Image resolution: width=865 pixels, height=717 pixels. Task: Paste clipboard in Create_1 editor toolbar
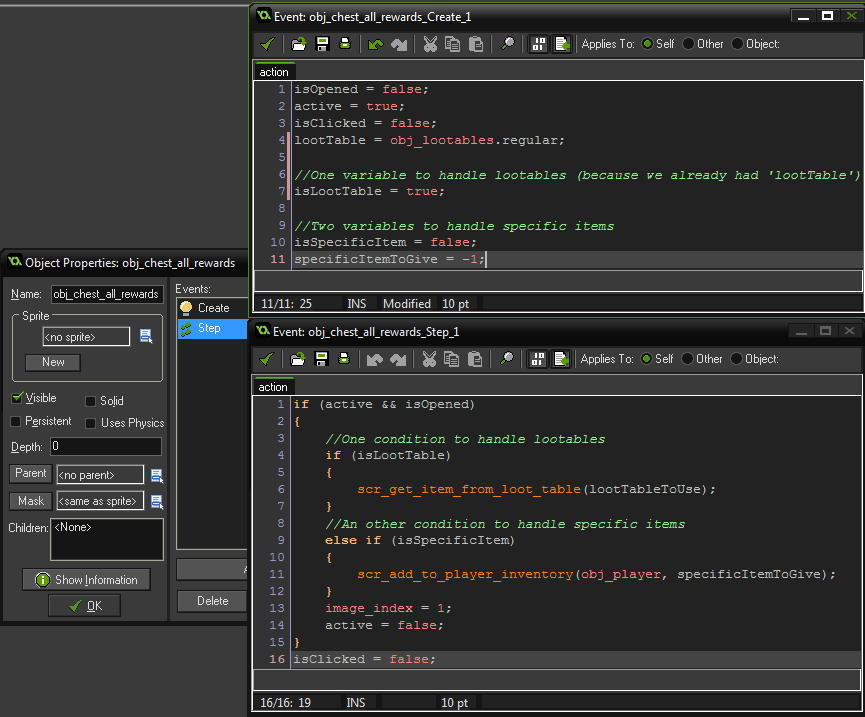tap(476, 44)
